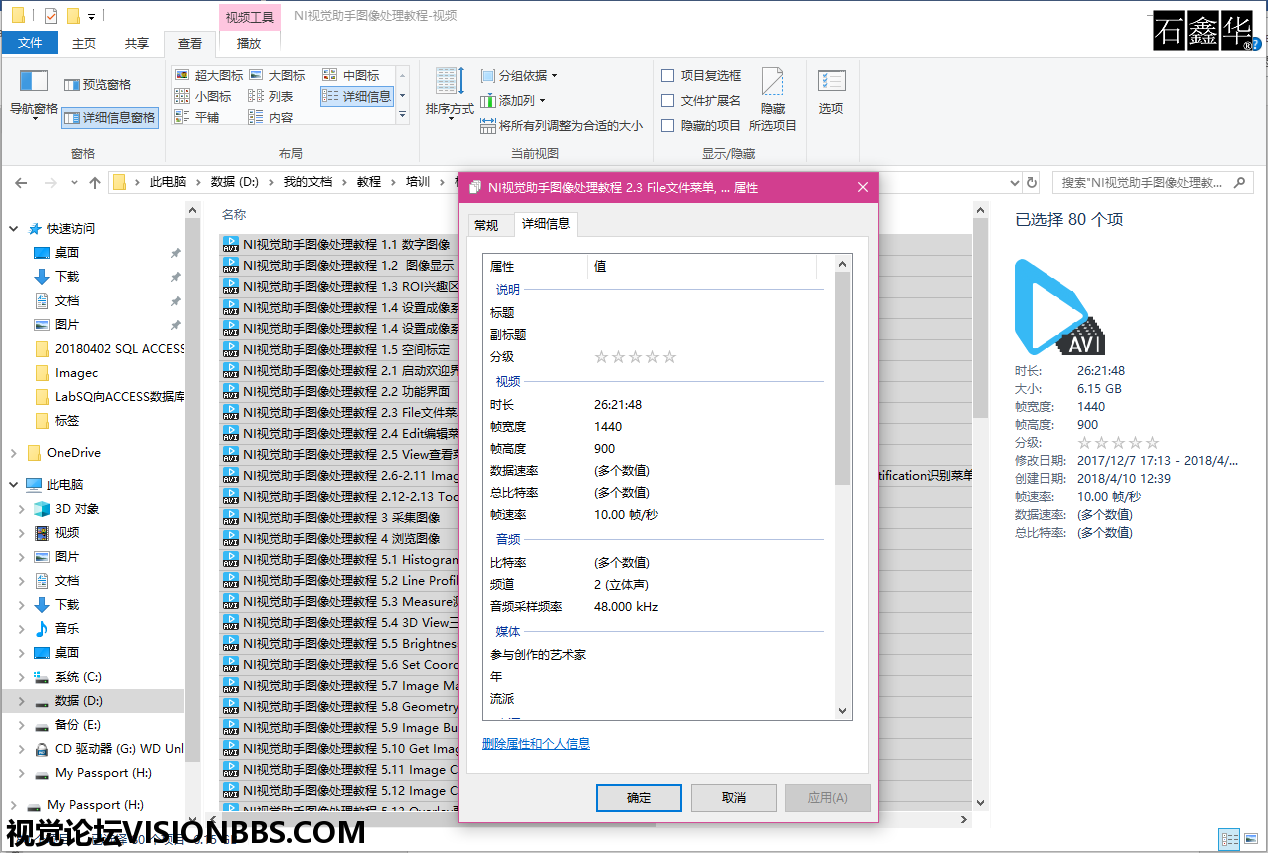Click the large icons view toggle in status bar

(x=1251, y=840)
